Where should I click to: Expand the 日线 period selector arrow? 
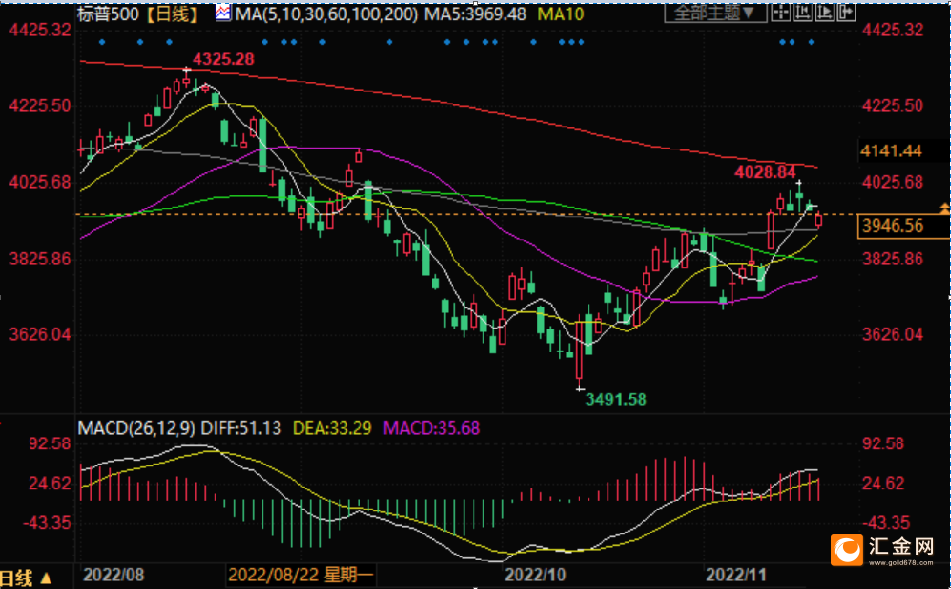pos(46,579)
